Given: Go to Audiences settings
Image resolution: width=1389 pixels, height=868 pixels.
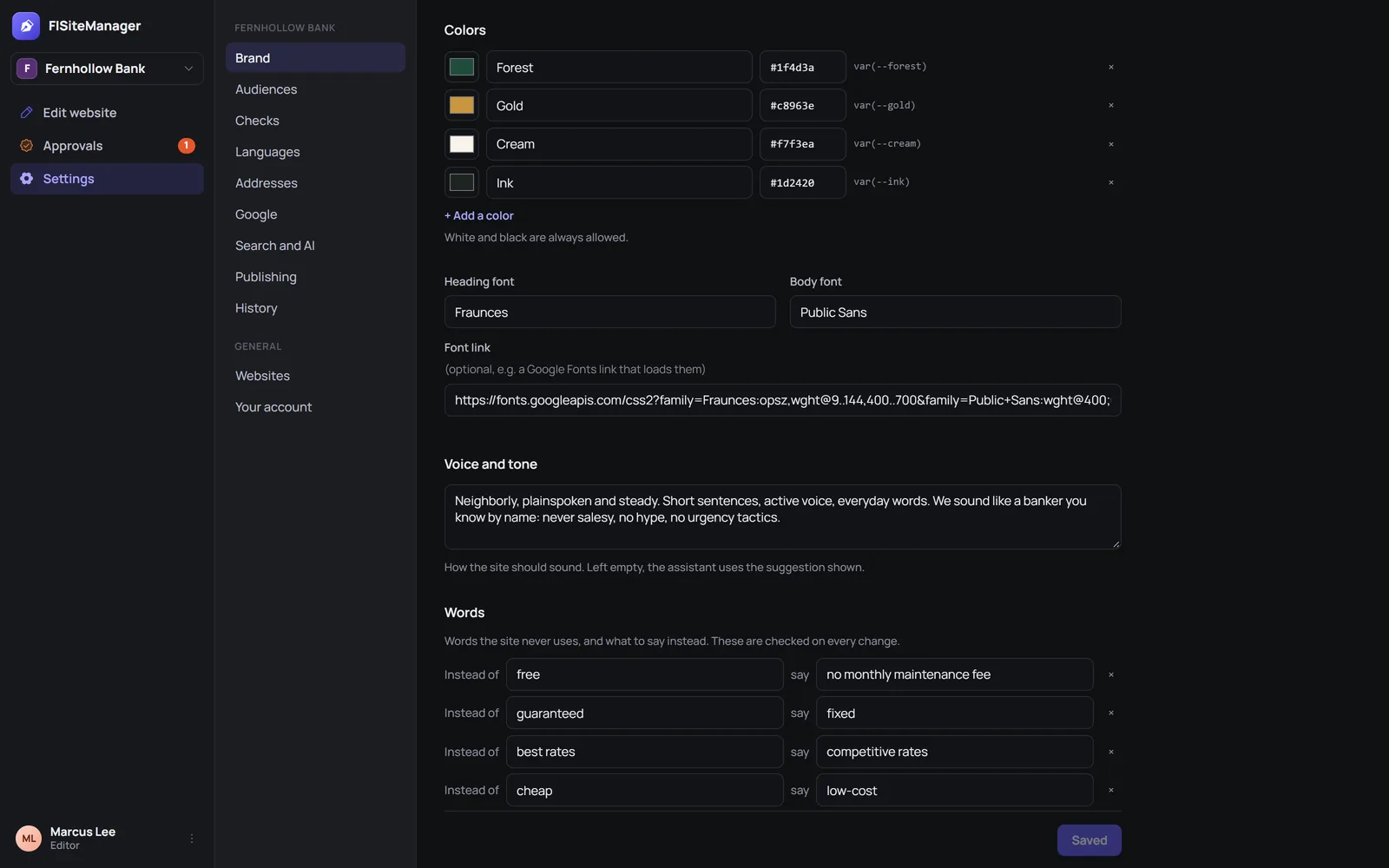Looking at the screenshot, I should [315, 89].
